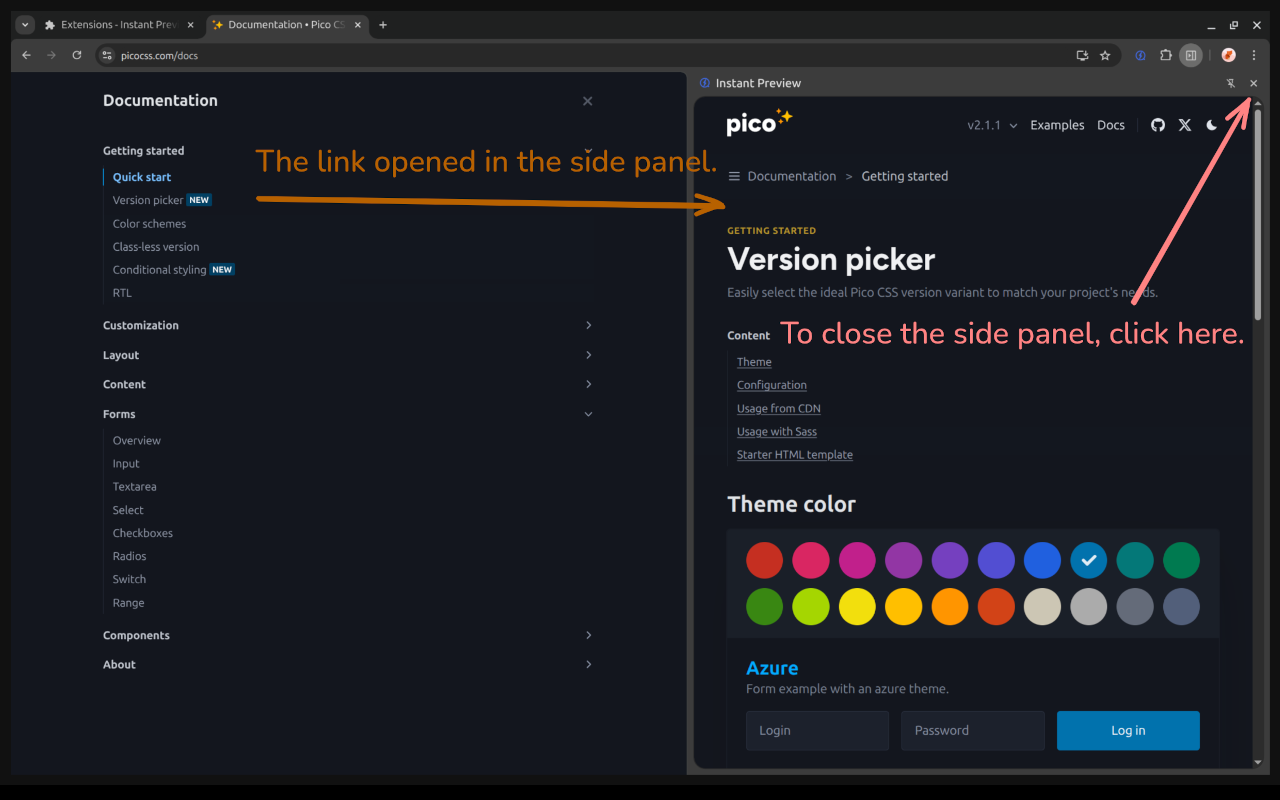Open the Extensions puzzle menu
This screenshot has height=800, width=1280.
[1165, 55]
